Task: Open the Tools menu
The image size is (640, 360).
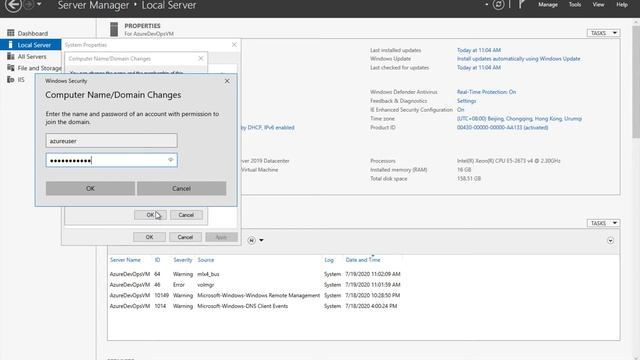Action: coord(575,4)
